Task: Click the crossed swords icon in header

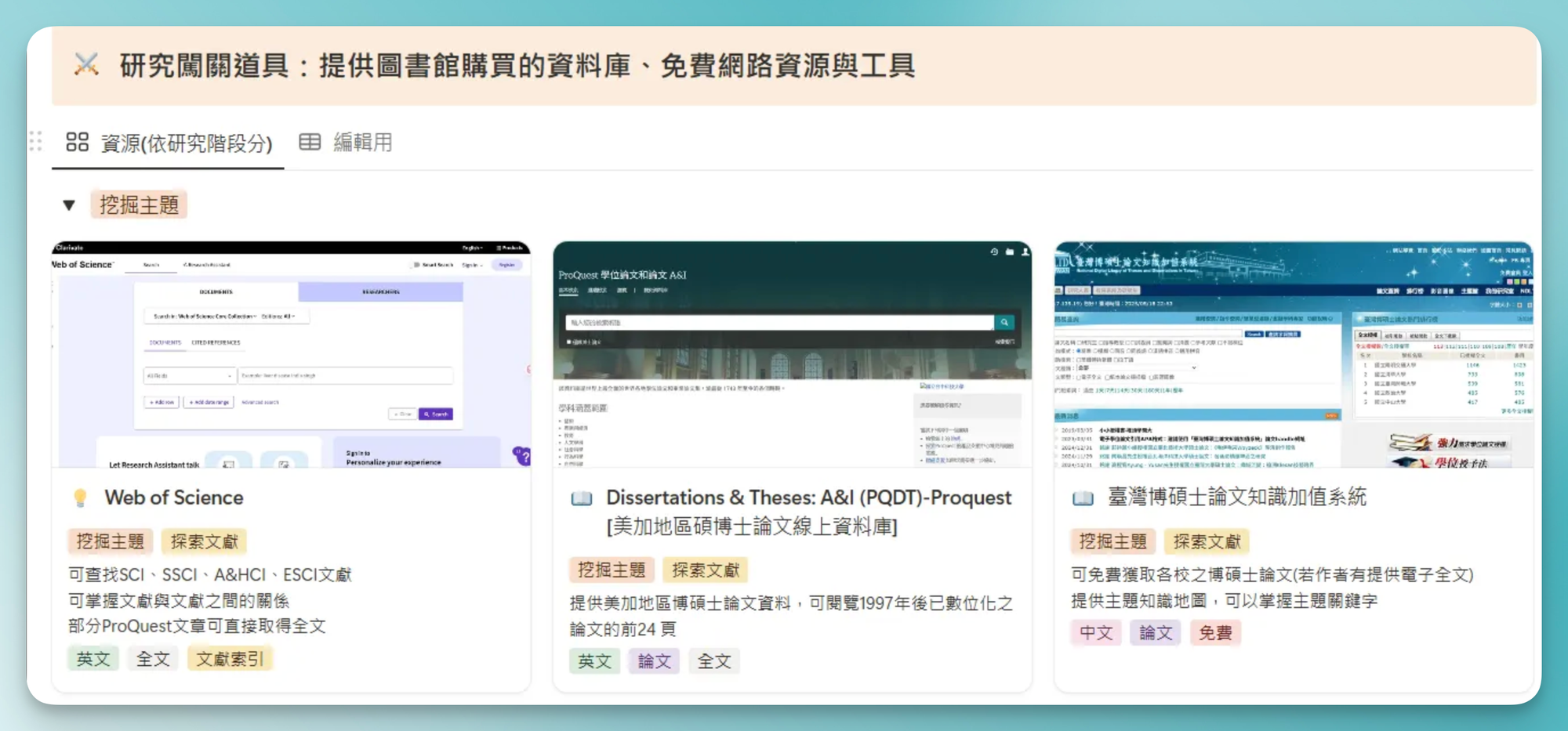Action: point(86,65)
